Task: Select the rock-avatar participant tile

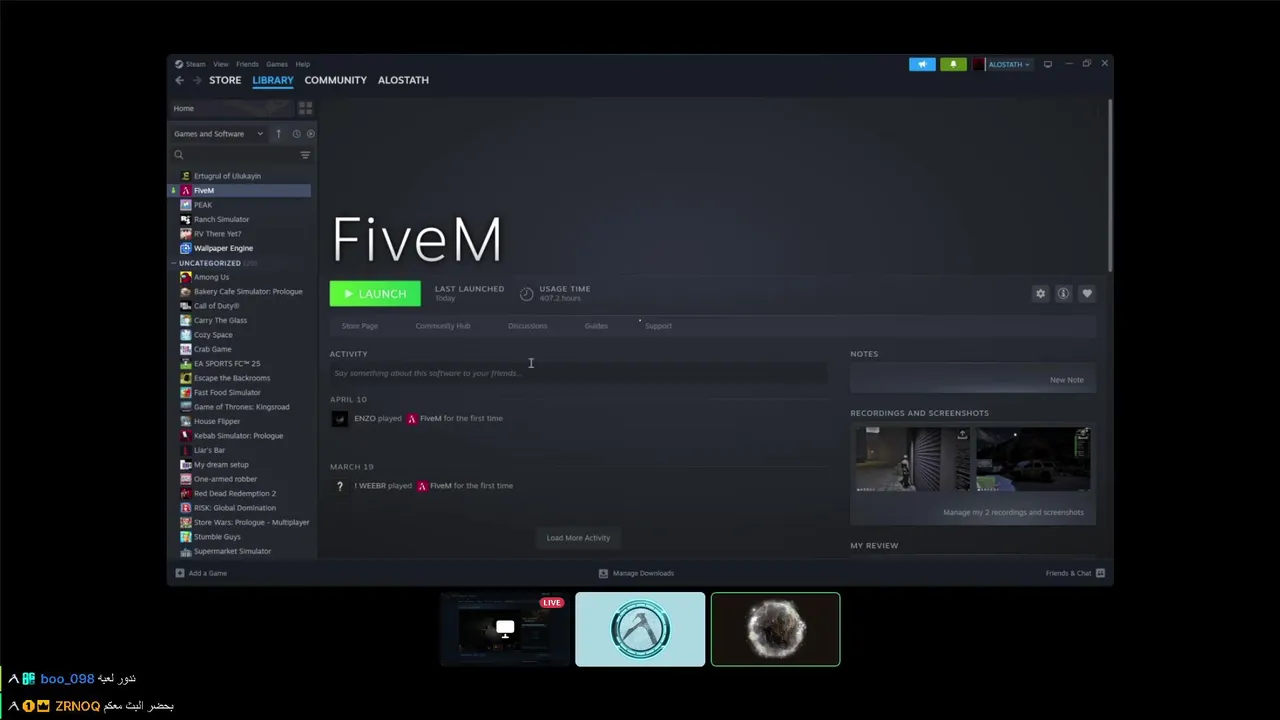Action: pos(775,629)
